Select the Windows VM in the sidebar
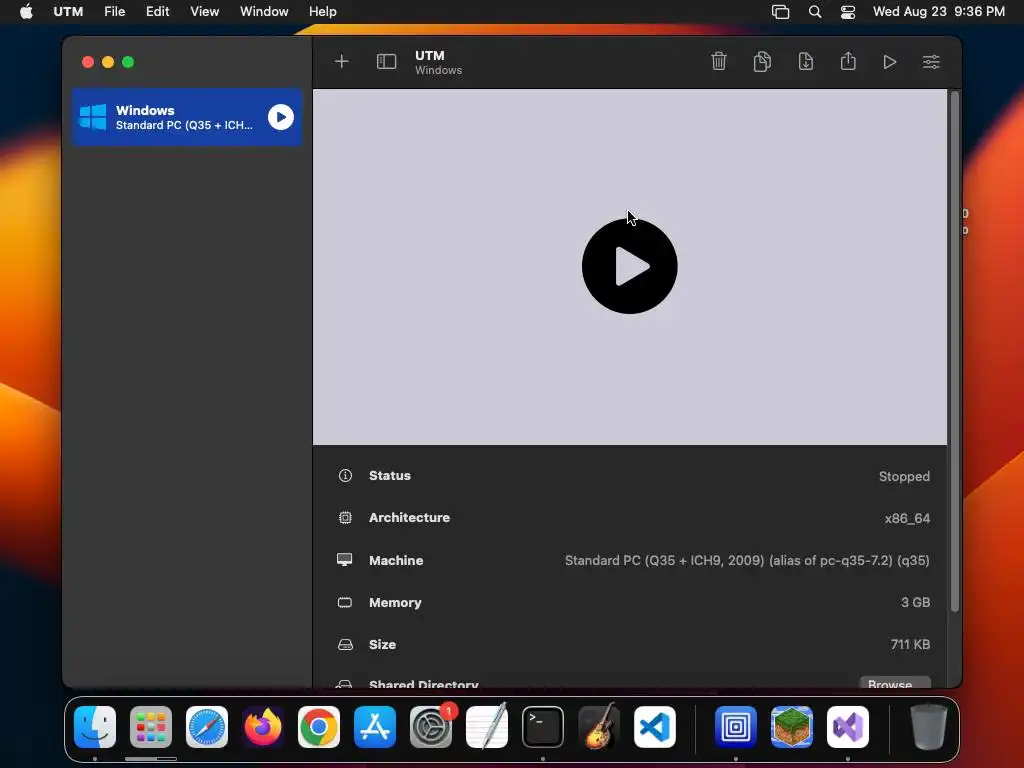 [187, 117]
